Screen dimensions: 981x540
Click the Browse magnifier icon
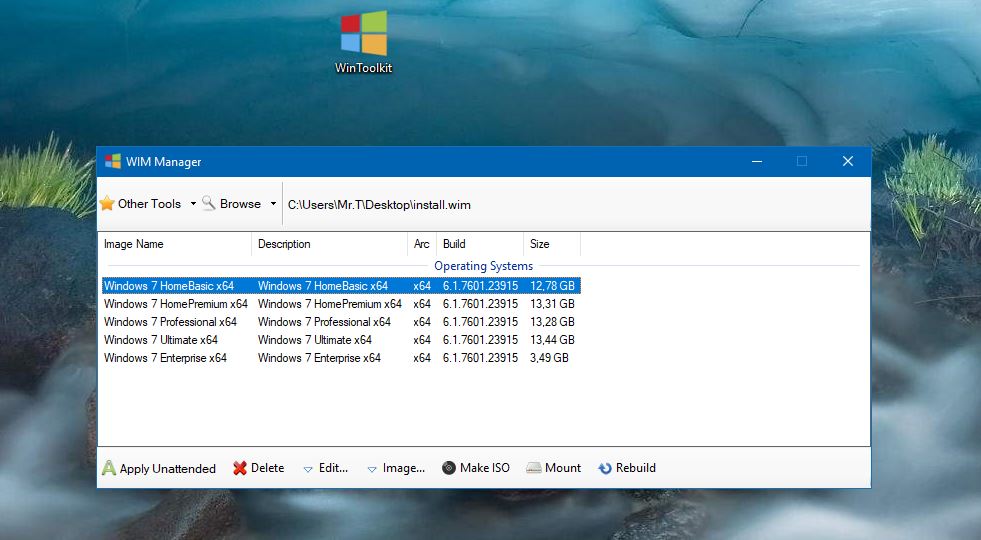[x=209, y=203]
